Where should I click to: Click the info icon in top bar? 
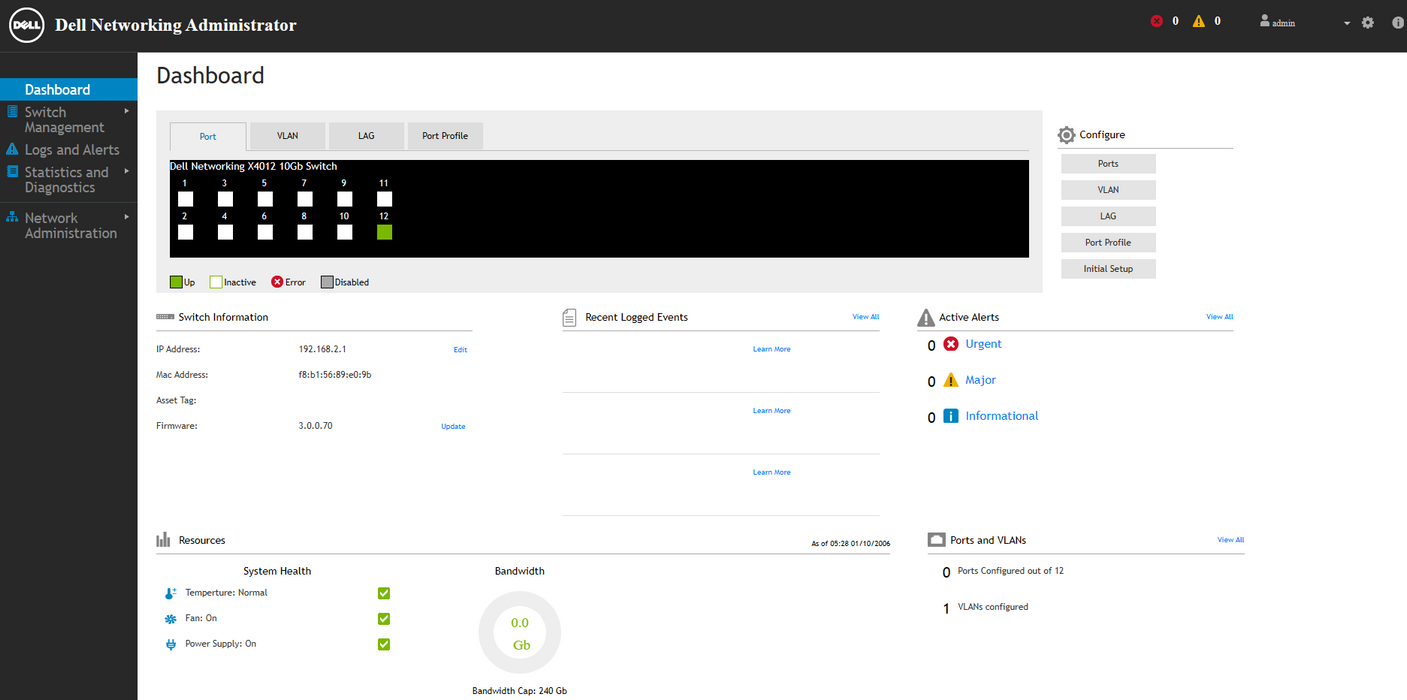(x=1398, y=22)
